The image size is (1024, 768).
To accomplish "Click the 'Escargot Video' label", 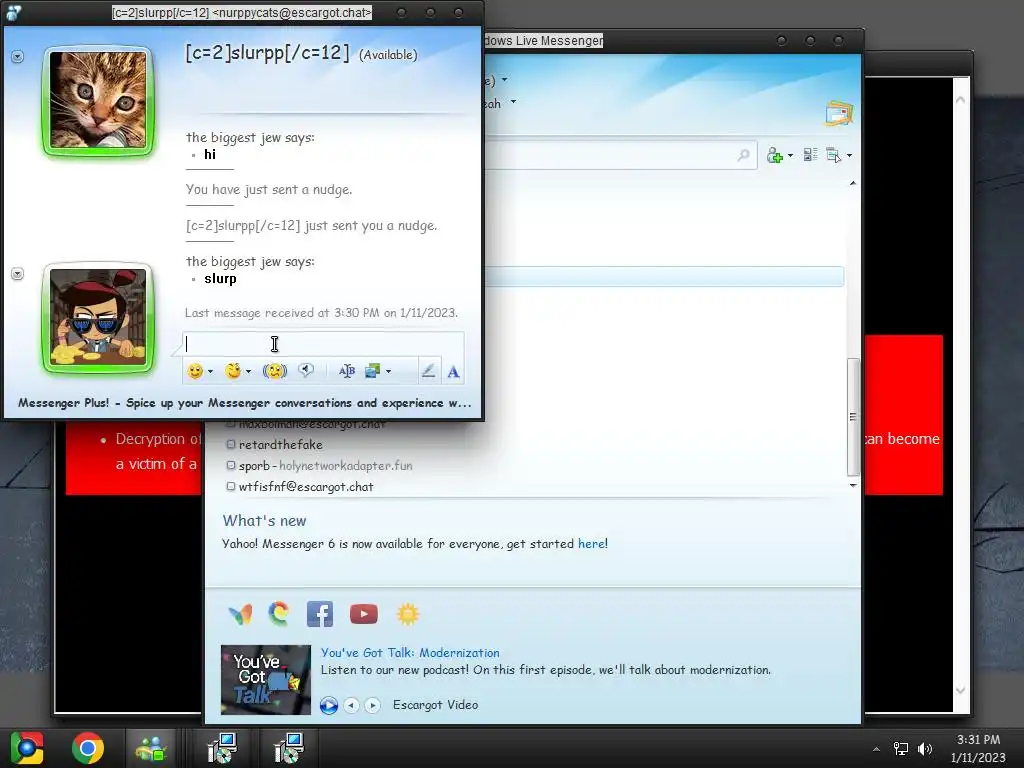I will pyautogui.click(x=436, y=705).
